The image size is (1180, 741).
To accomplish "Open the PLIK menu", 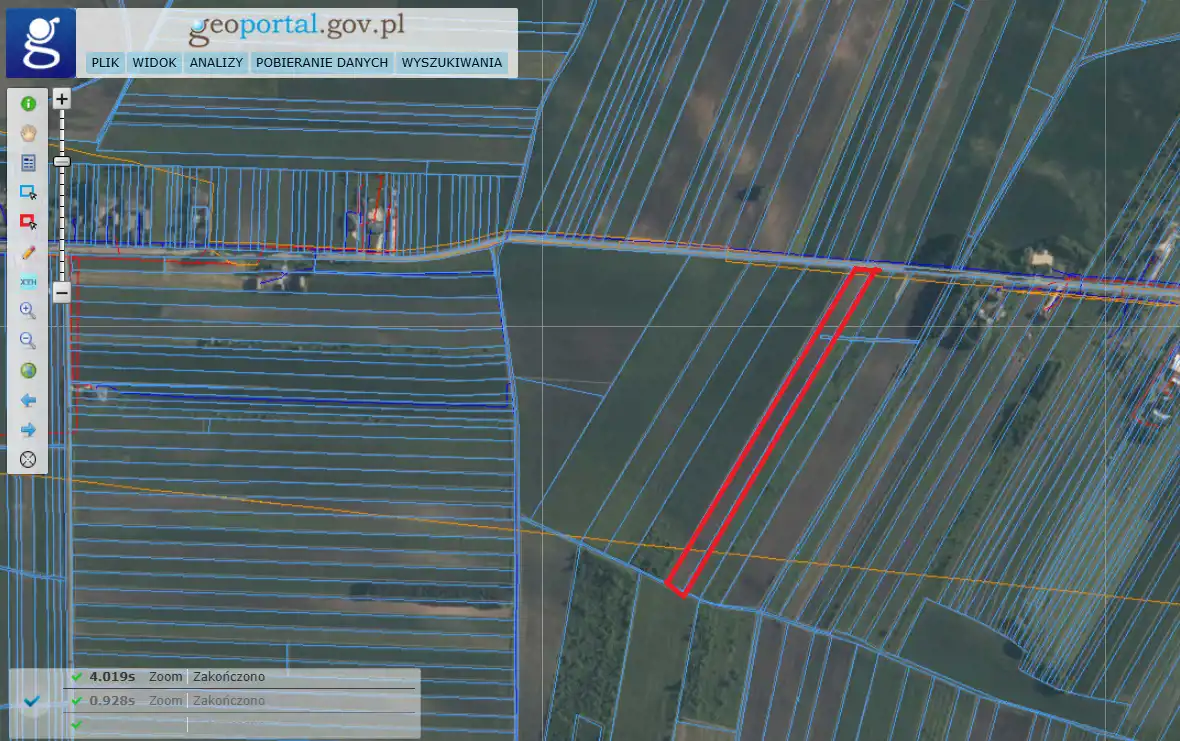I will tap(105, 63).
